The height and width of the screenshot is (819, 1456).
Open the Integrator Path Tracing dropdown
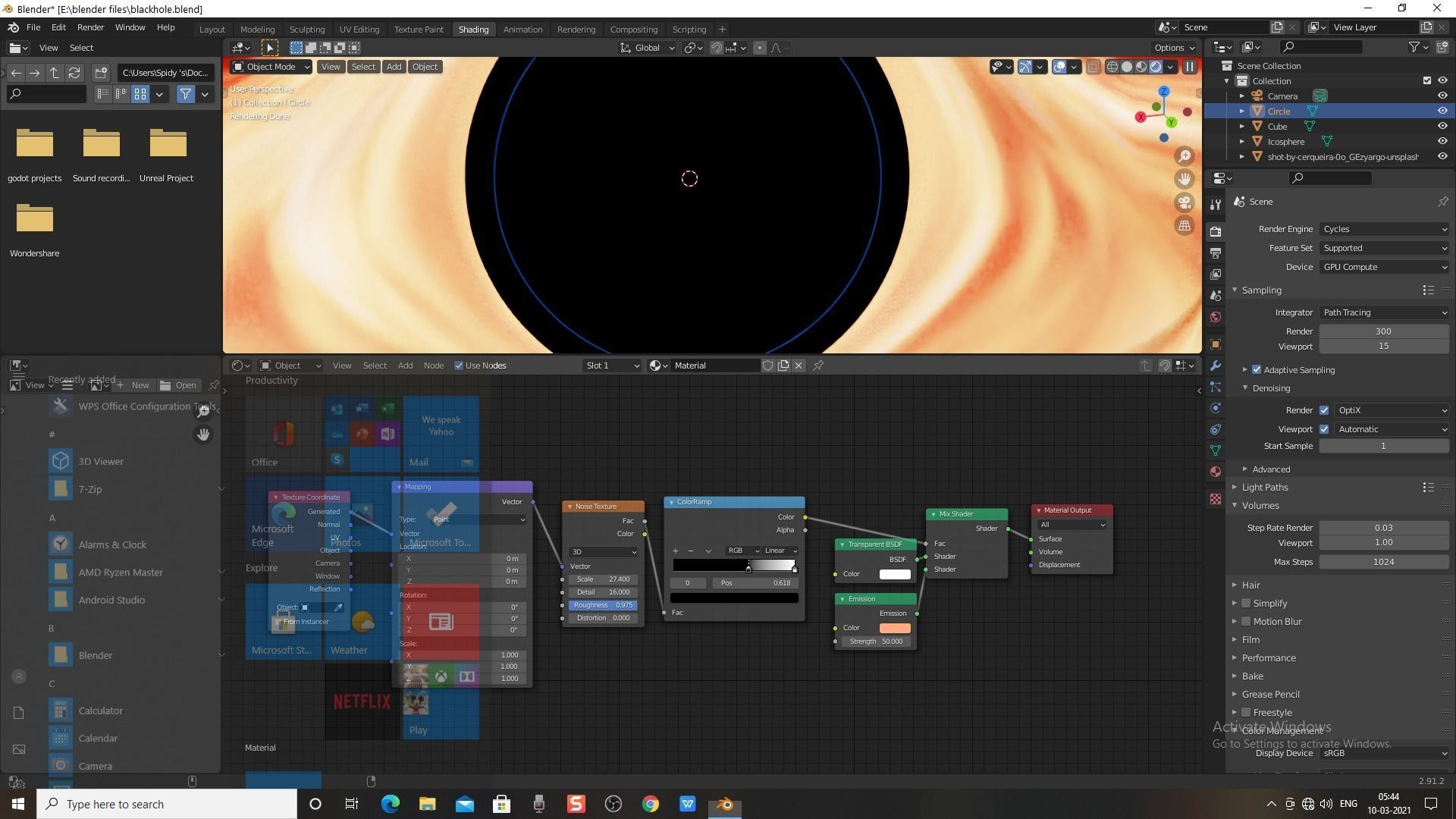pos(1384,312)
